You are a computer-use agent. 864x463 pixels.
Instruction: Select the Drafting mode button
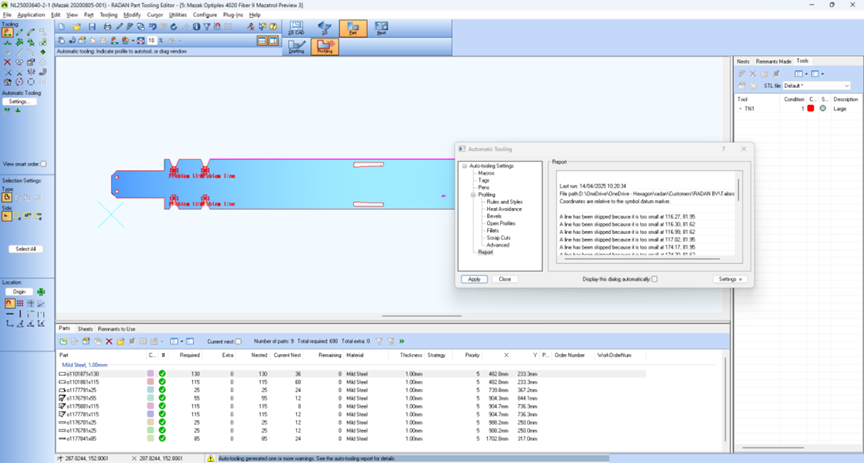coord(296,47)
